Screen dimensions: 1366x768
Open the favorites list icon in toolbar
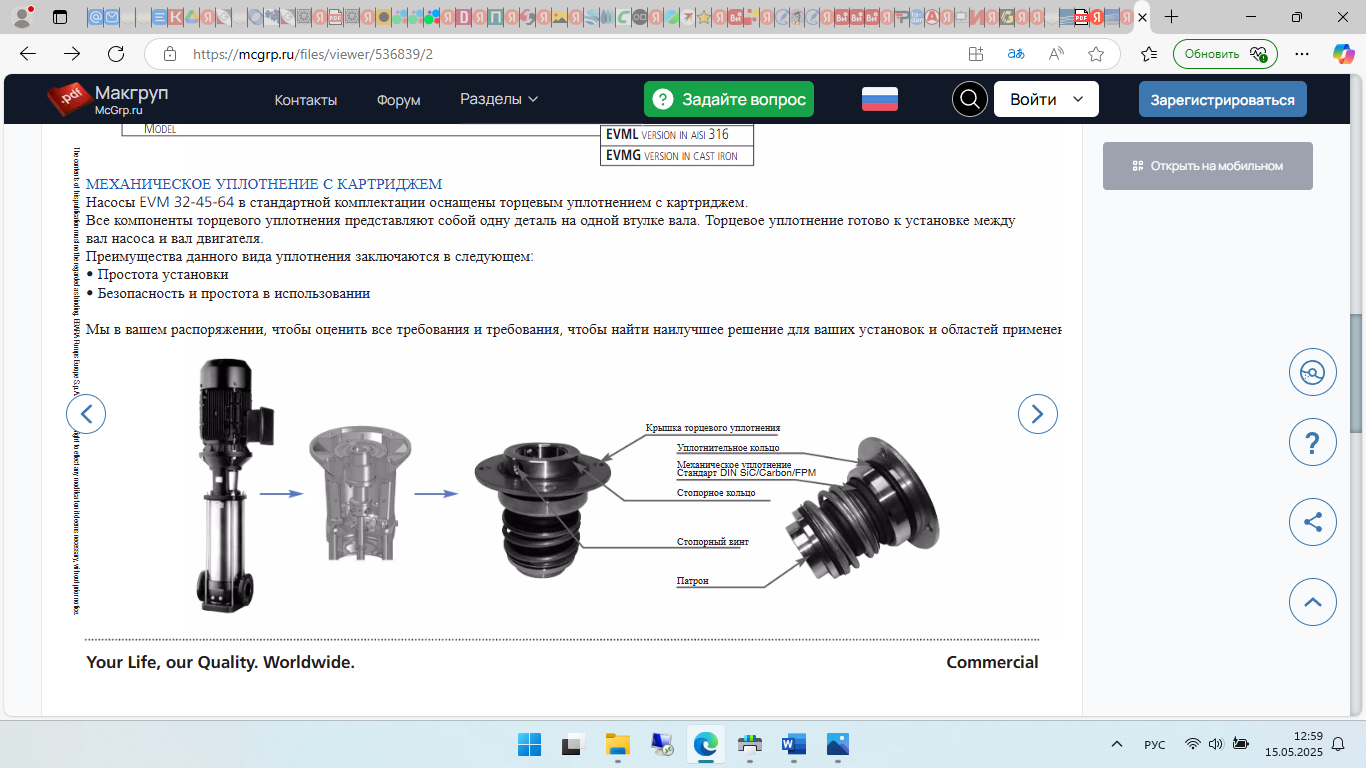pos(1149,54)
